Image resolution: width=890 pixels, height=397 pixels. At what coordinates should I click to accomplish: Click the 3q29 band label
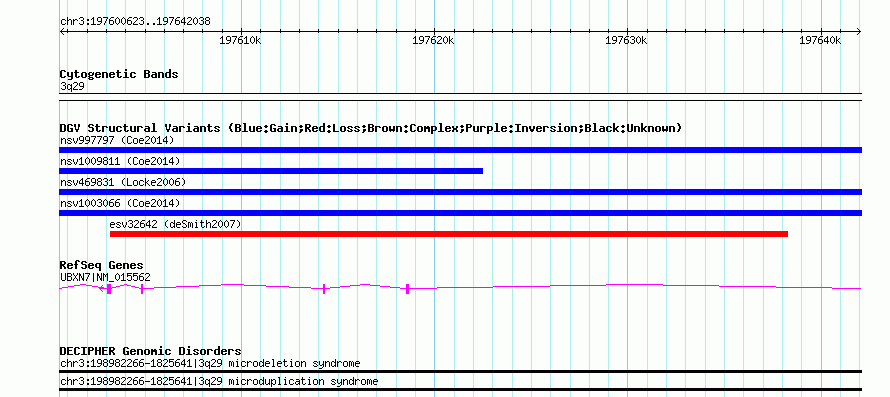pos(73,86)
